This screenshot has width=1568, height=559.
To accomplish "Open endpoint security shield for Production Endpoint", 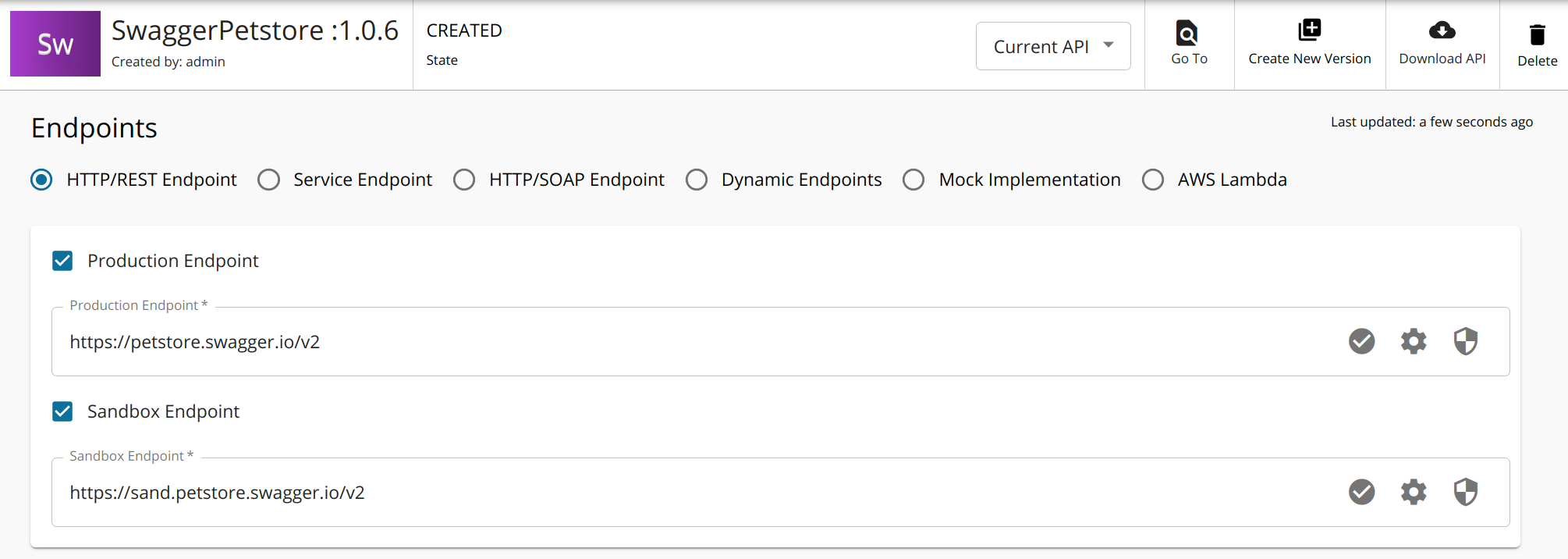I will [x=1465, y=341].
